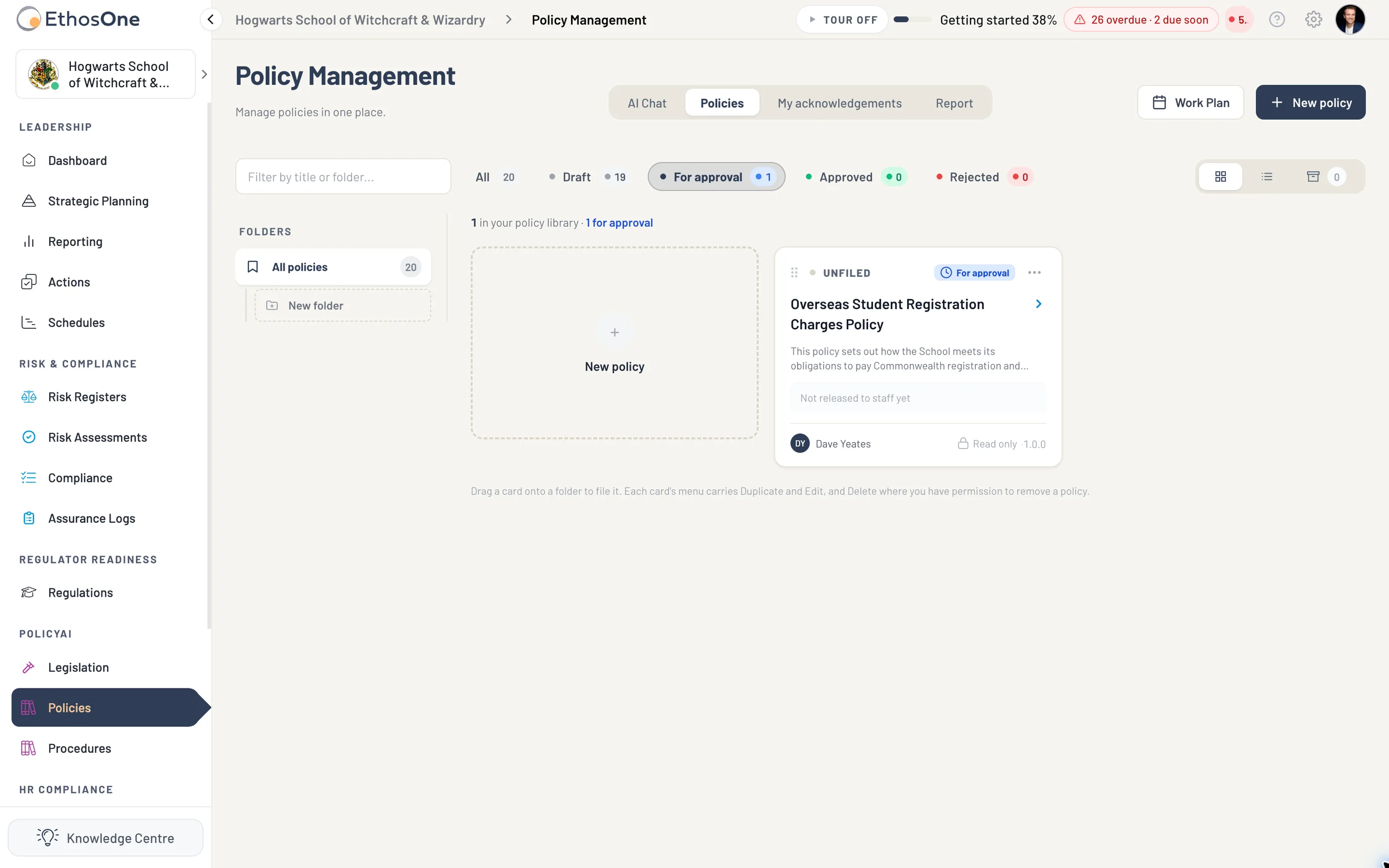The width and height of the screenshot is (1389, 868).
Task: Open Risk Registers
Action: (x=106, y=397)
